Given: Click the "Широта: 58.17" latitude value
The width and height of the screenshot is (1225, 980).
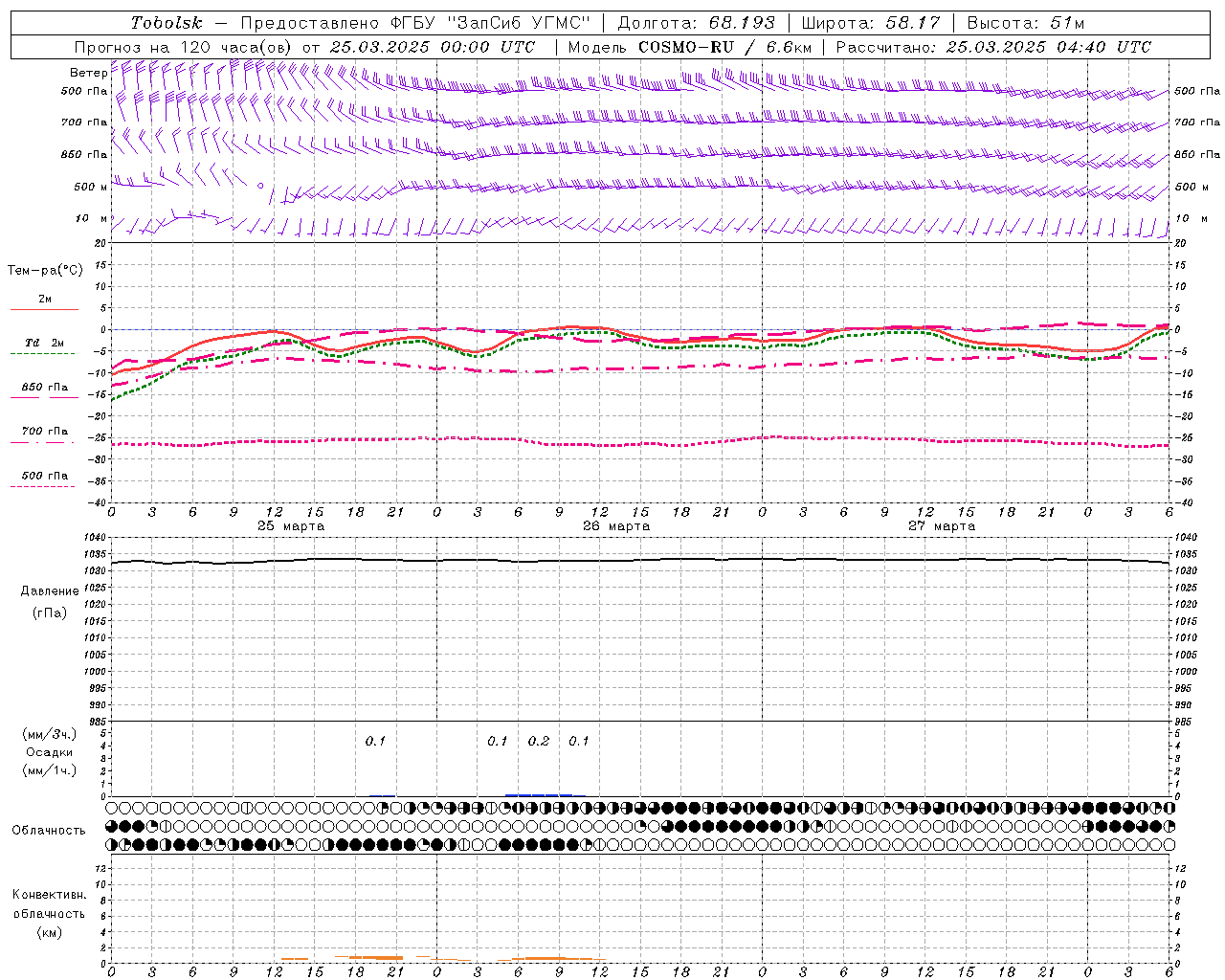Looking at the screenshot, I should coord(871,23).
